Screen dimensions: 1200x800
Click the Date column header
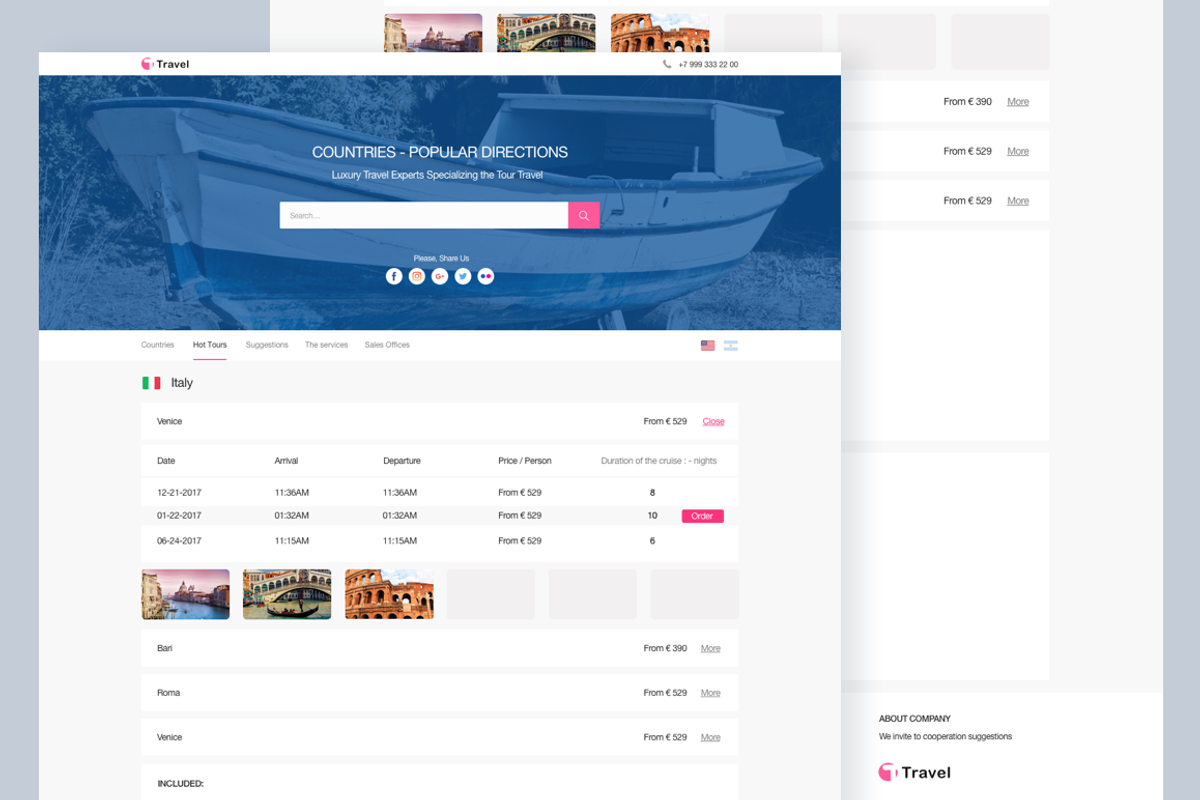click(x=166, y=461)
